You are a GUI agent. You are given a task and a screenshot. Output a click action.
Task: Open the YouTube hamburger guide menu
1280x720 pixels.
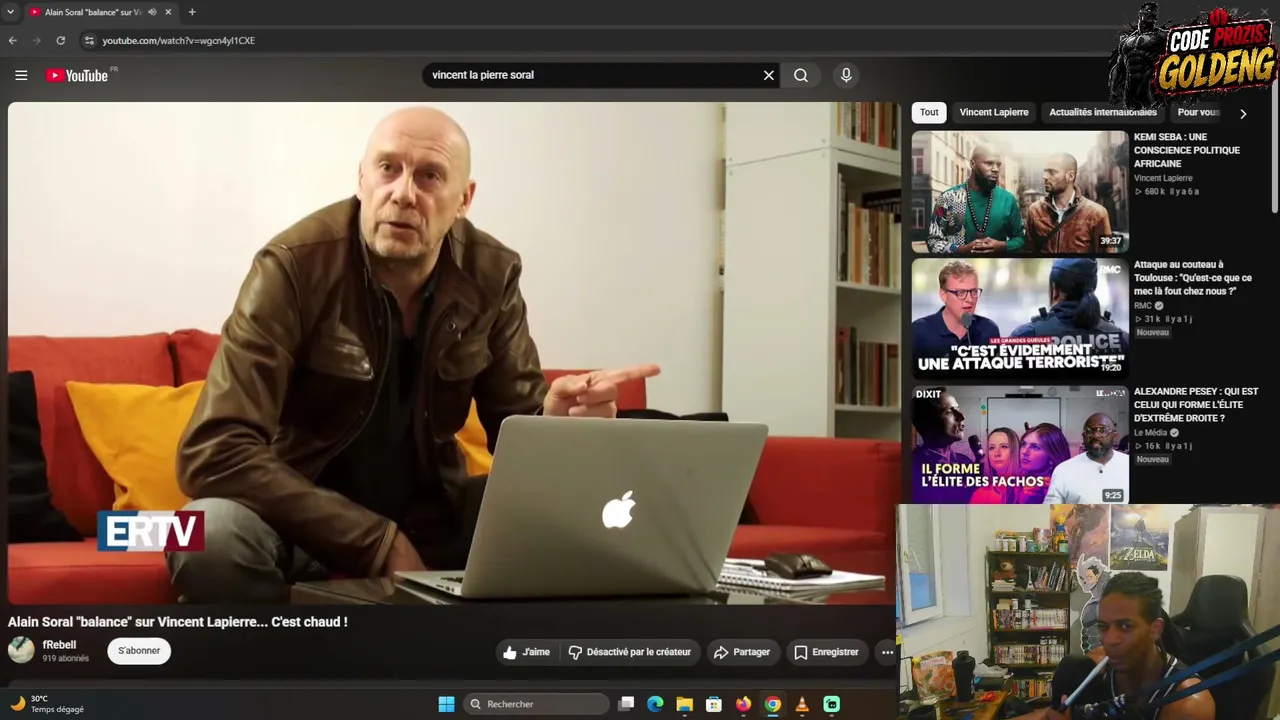pos(21,75)
